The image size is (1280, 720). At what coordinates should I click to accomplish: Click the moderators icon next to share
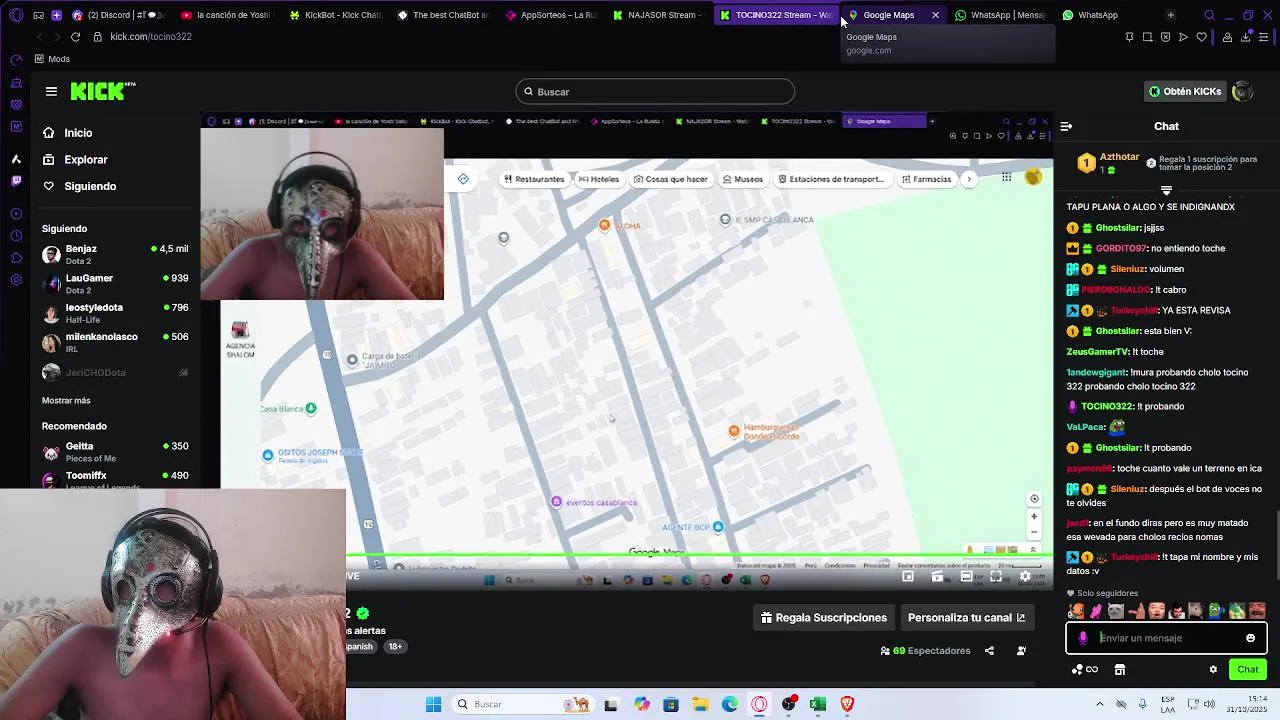click(1021, 651)
